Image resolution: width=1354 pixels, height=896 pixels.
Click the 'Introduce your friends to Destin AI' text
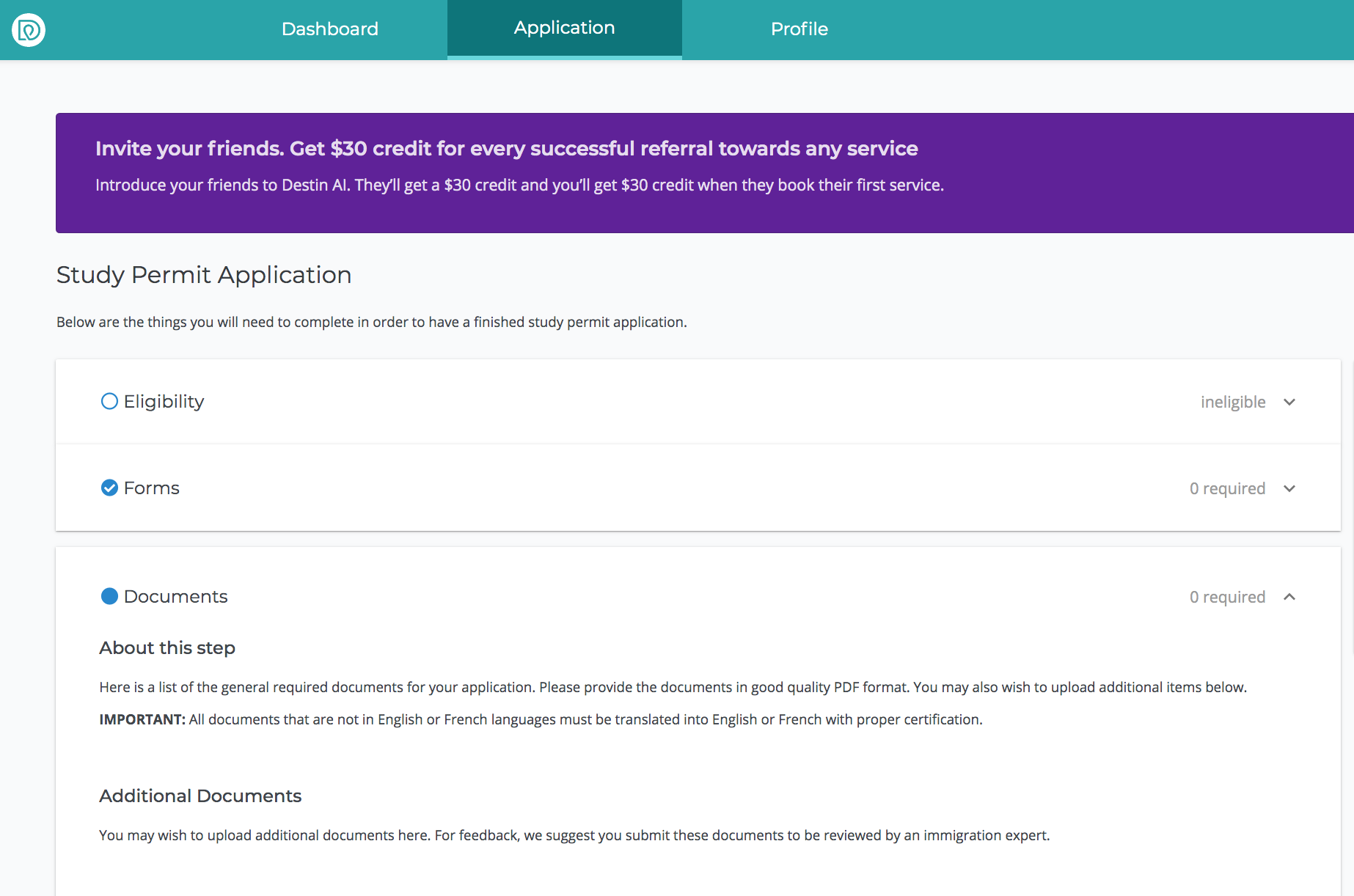click(x=519, y=185)
